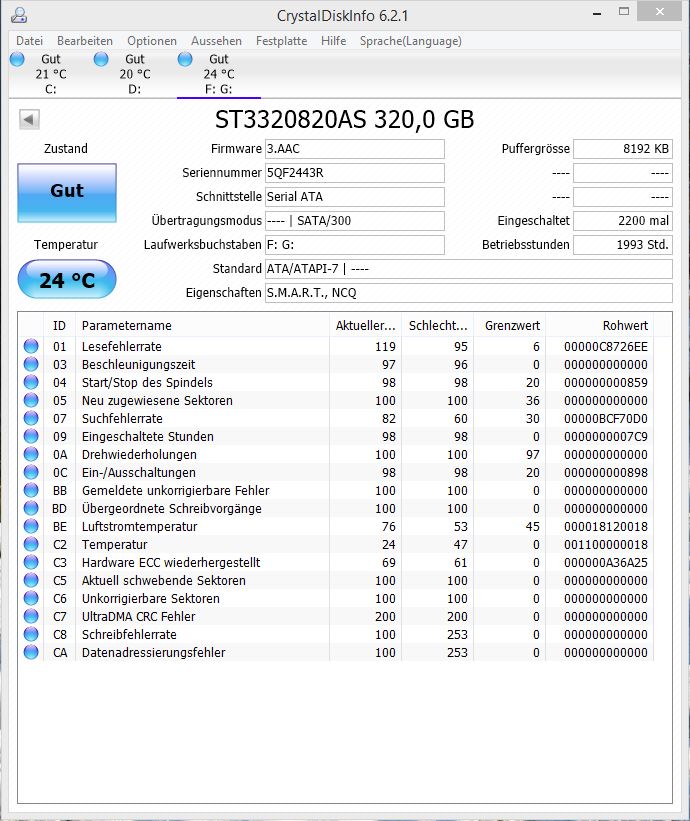Screen dimensions: 690x821
Task: Click the blue Gut health status button
Action: pyautogui.click(x=67, y=193)
